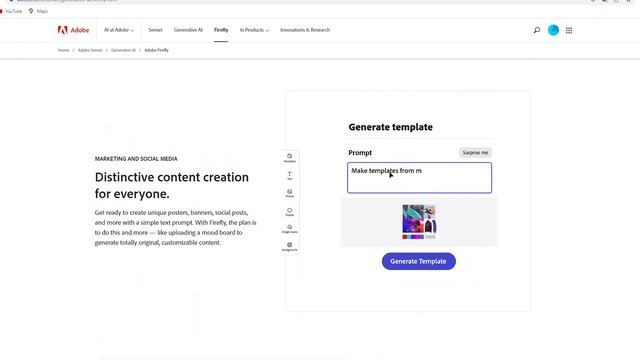Open the Design assets tool
This screenshot has height=360, width=640.
point(289,229)
